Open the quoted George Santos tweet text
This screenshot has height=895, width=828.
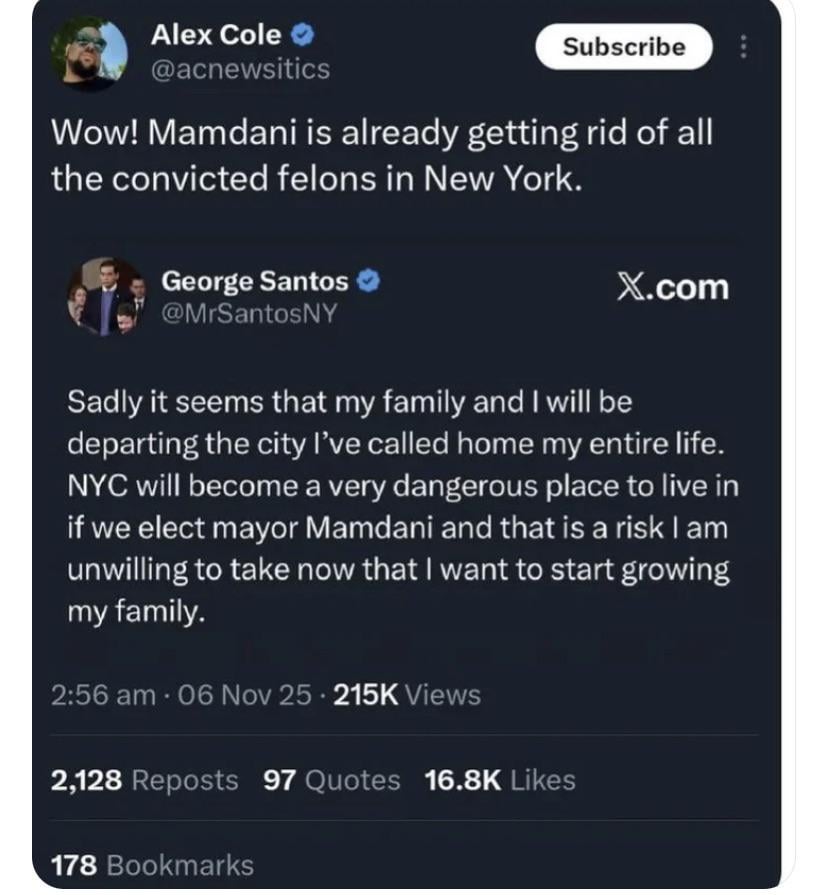click(x=398, y=507)
